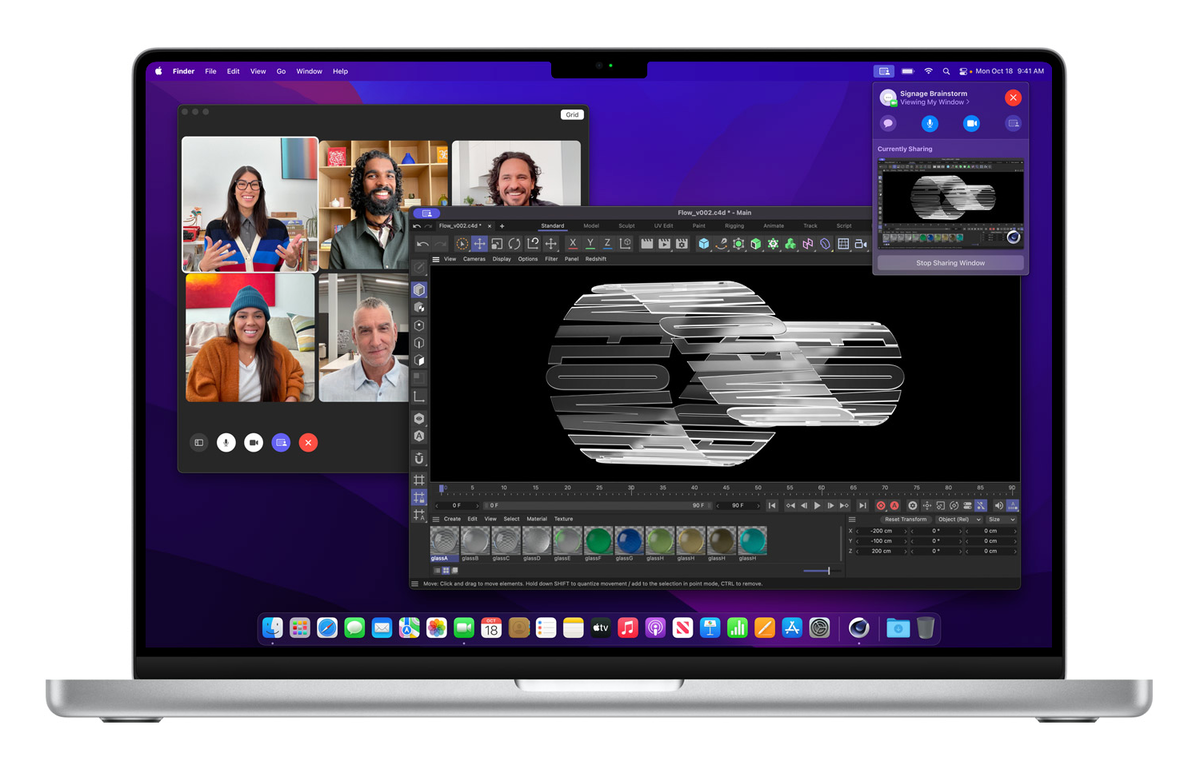Select the Rotate tool
The height and width of the screenshot is (769, 1200).
click(513, 242)
